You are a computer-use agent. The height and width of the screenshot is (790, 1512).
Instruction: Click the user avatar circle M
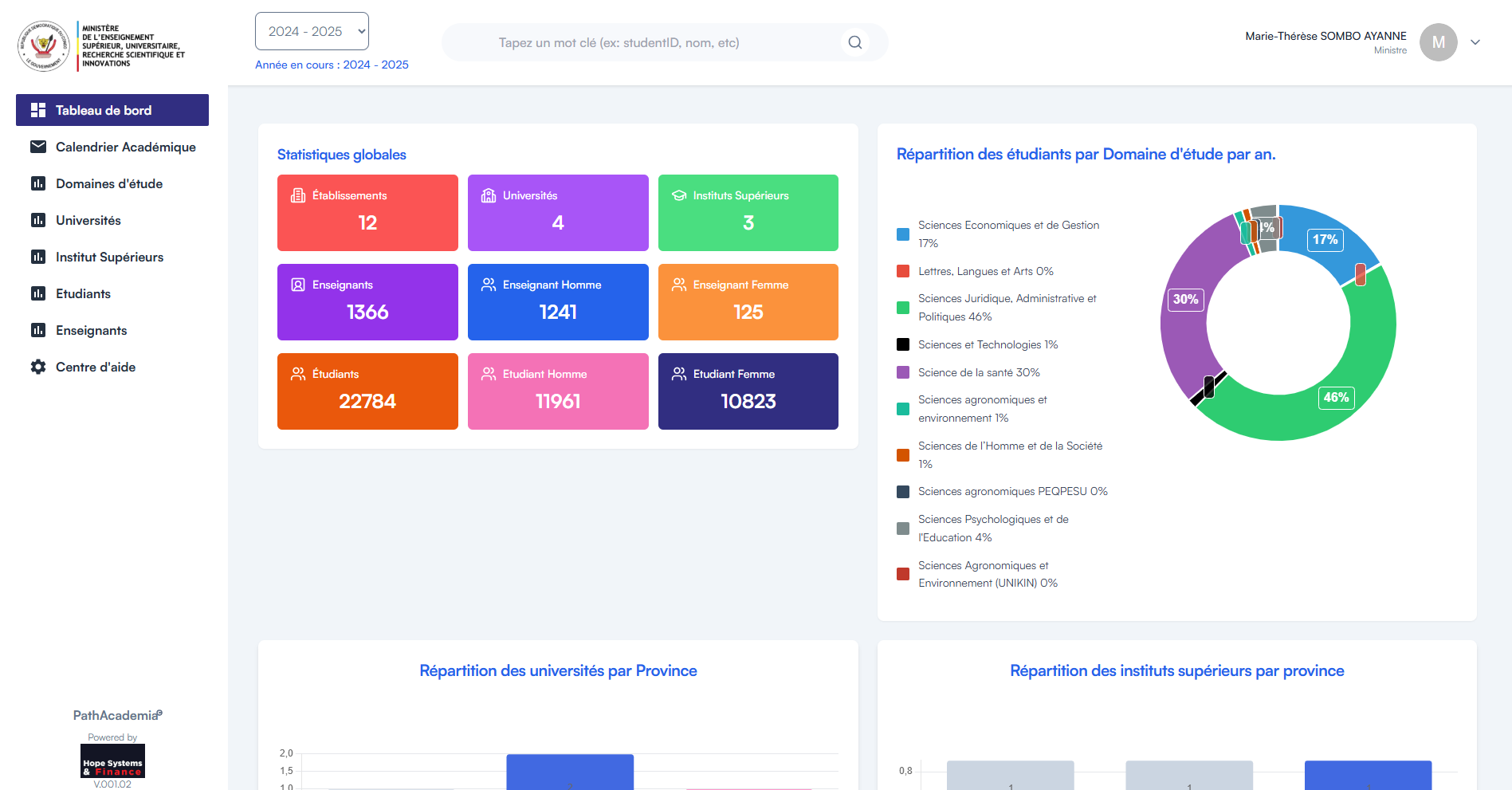click(x=1438, y=42)
